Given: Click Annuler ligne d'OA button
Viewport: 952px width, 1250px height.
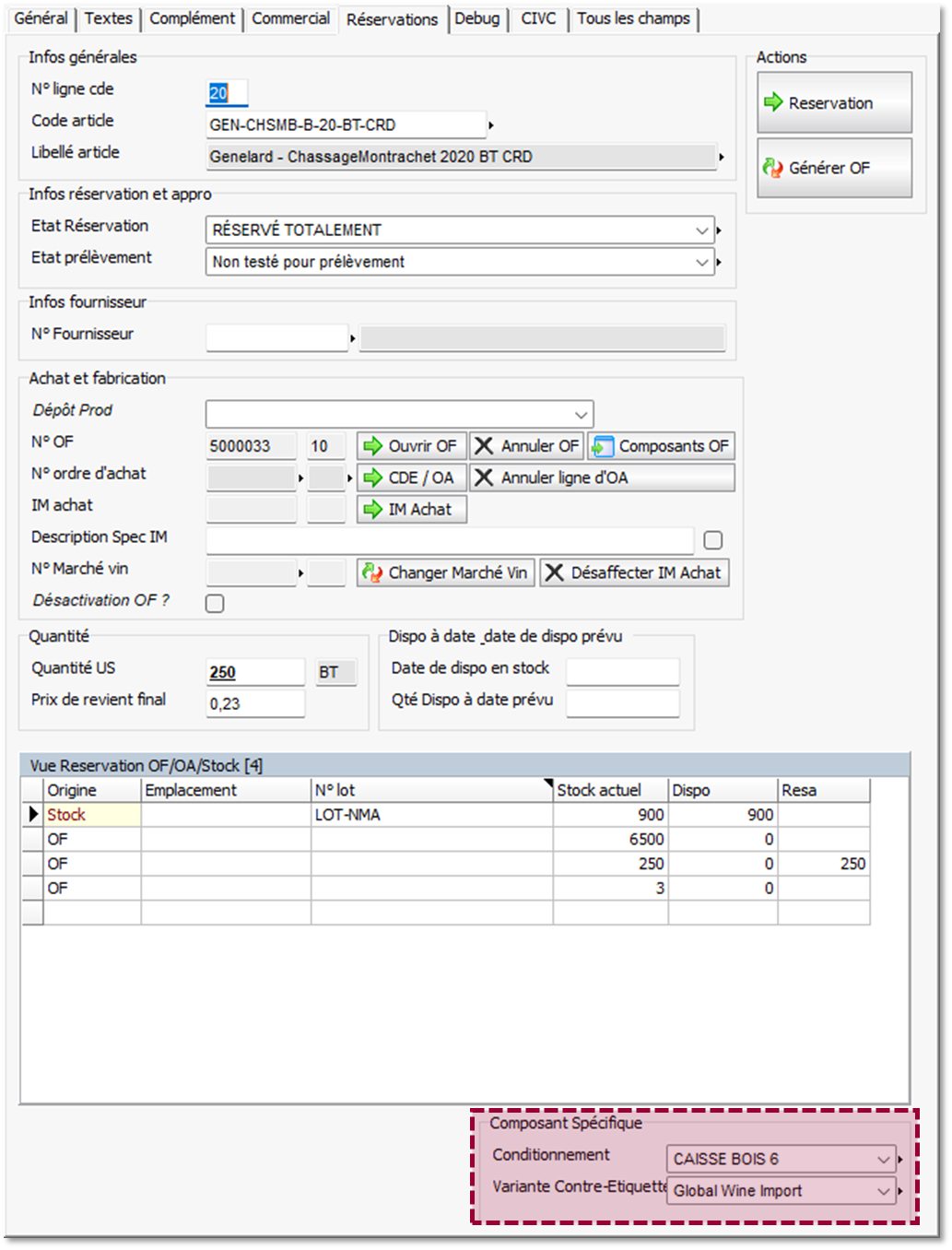Looking at the screenshot, I should click(602, 478).
